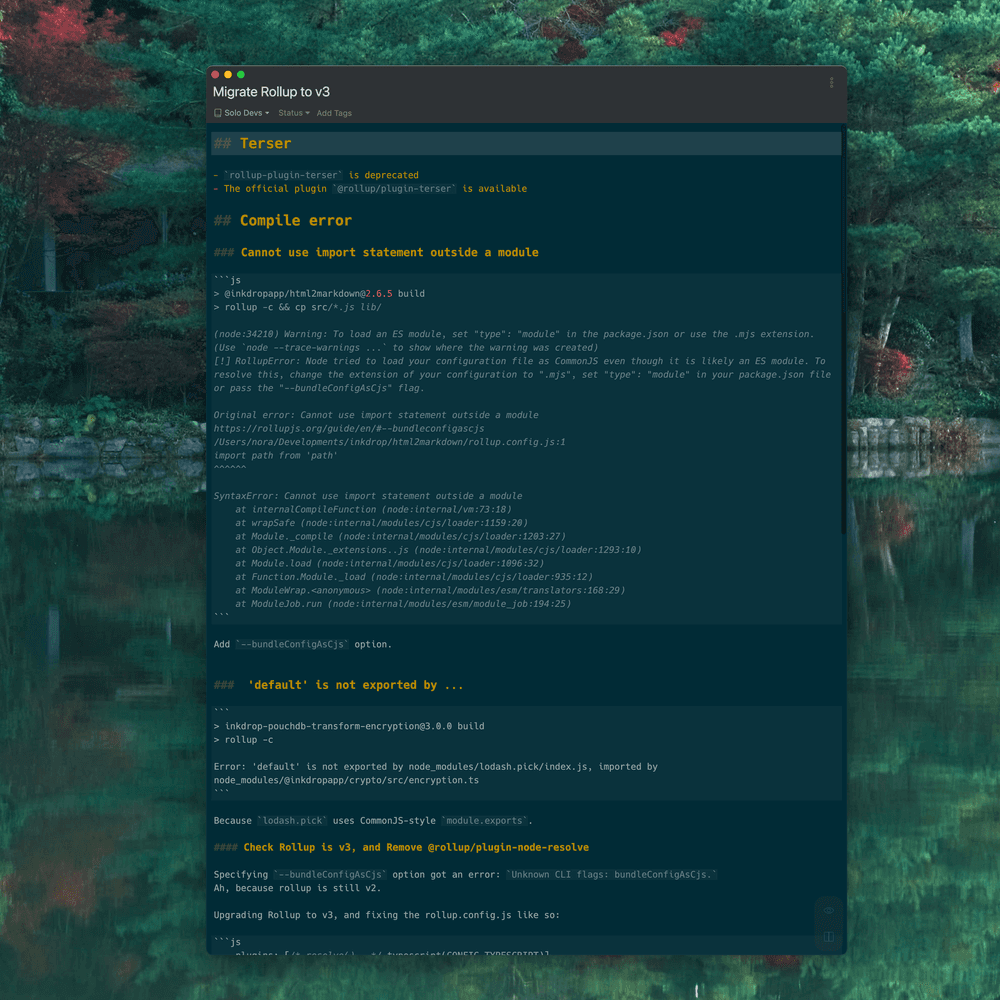Toggle preview mode with the eye icon

point(828,911)
